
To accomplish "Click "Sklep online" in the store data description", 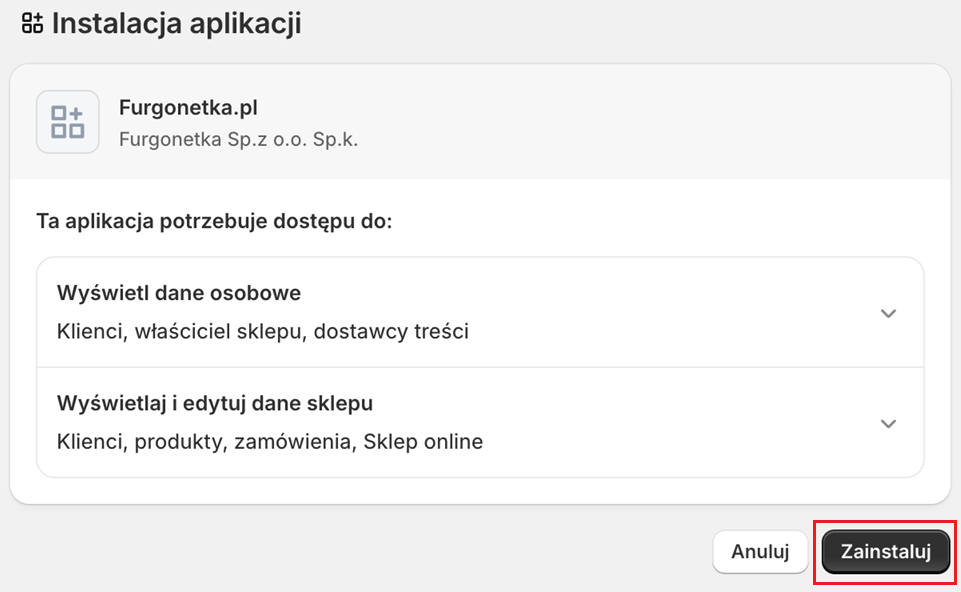I will point(423,441).
